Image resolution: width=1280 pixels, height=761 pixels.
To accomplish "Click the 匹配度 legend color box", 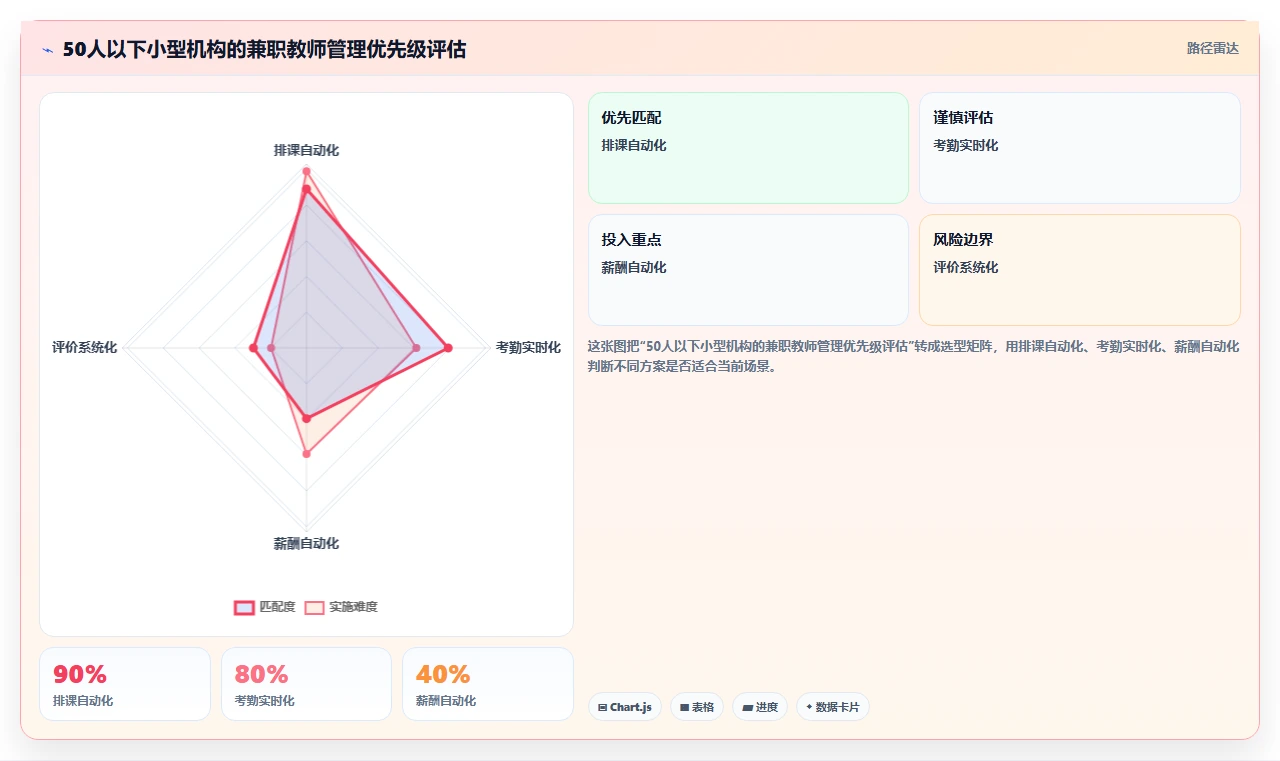I will [x=244, y=607].
